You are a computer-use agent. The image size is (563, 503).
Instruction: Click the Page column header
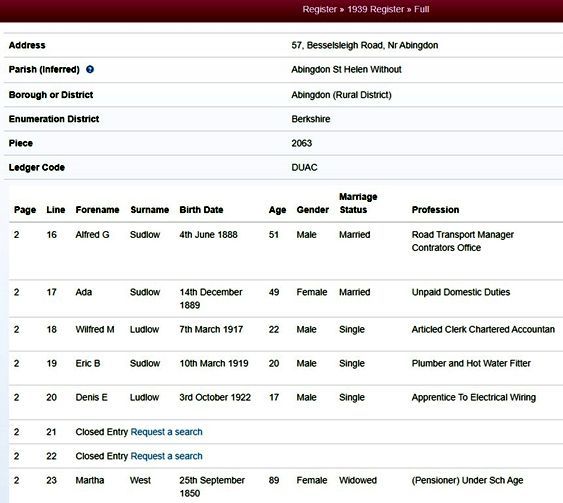pyautogui.click(x=25, y=210)
